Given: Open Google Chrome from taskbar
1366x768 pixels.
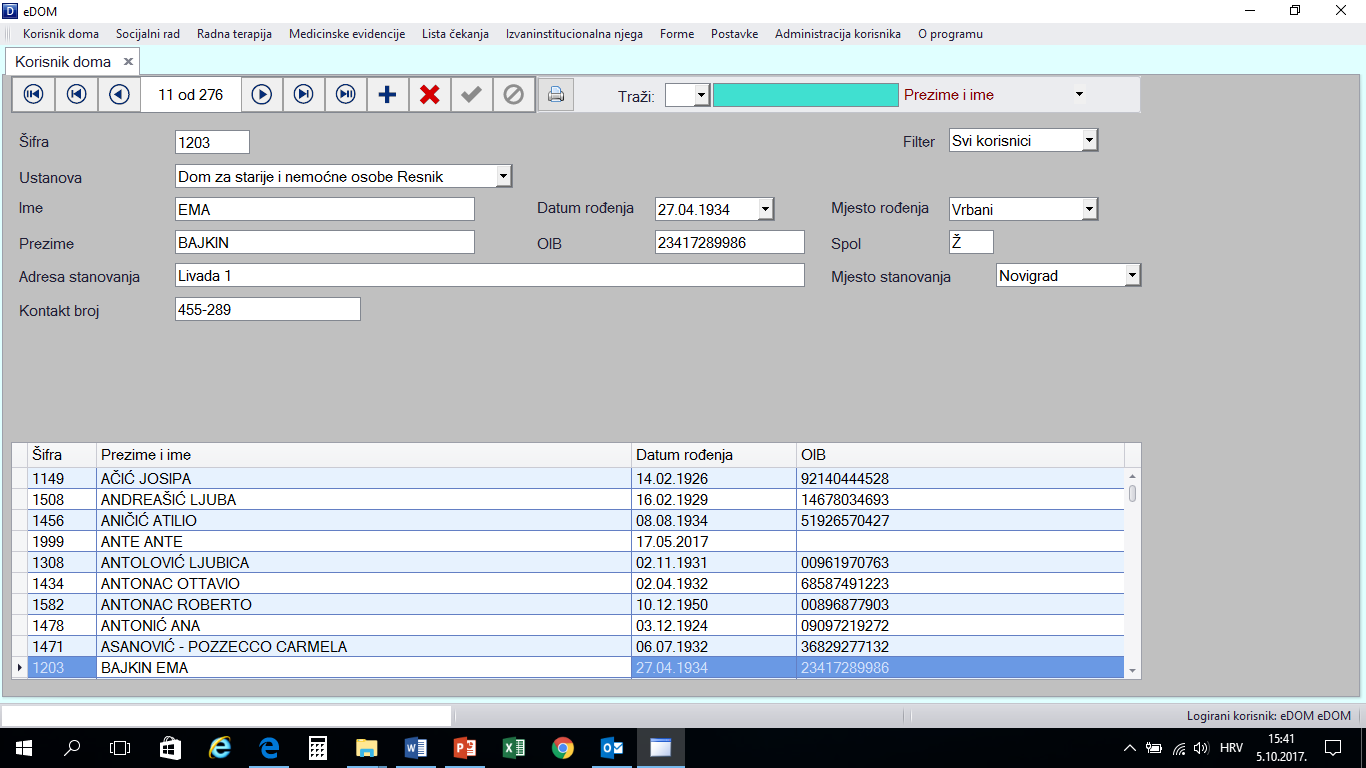Looking at the screenshot, I should [563, 748].
